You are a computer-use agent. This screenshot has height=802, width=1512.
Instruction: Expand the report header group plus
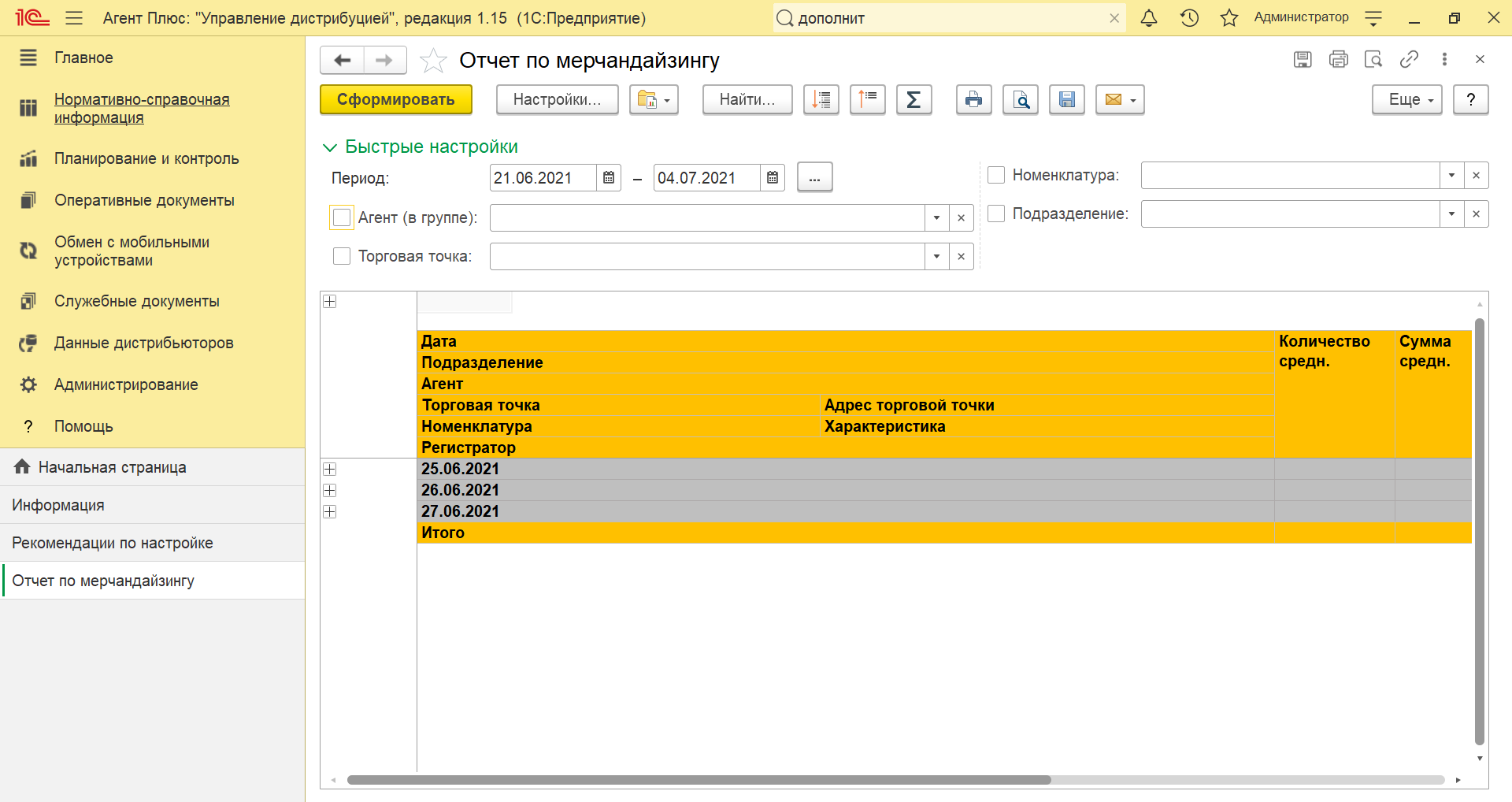[330, 302]
